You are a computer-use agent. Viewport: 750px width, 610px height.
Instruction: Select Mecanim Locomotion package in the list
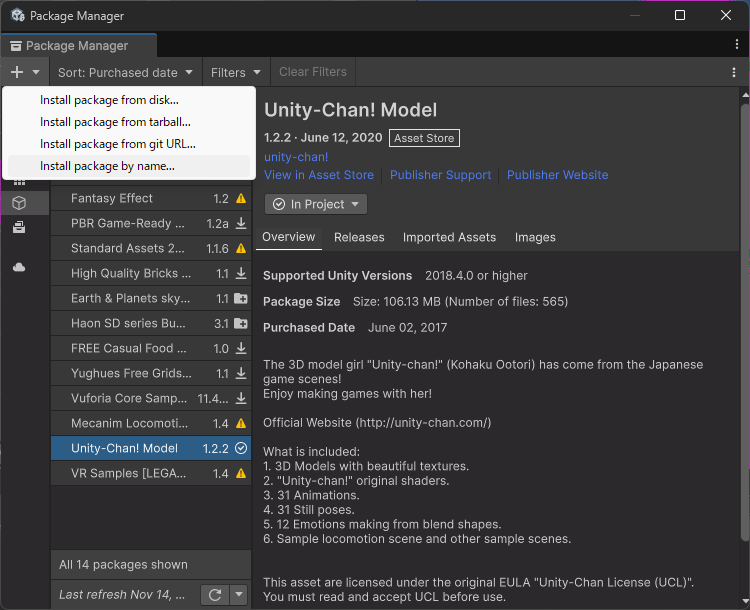pyautogui.click(x=130, y=424)
